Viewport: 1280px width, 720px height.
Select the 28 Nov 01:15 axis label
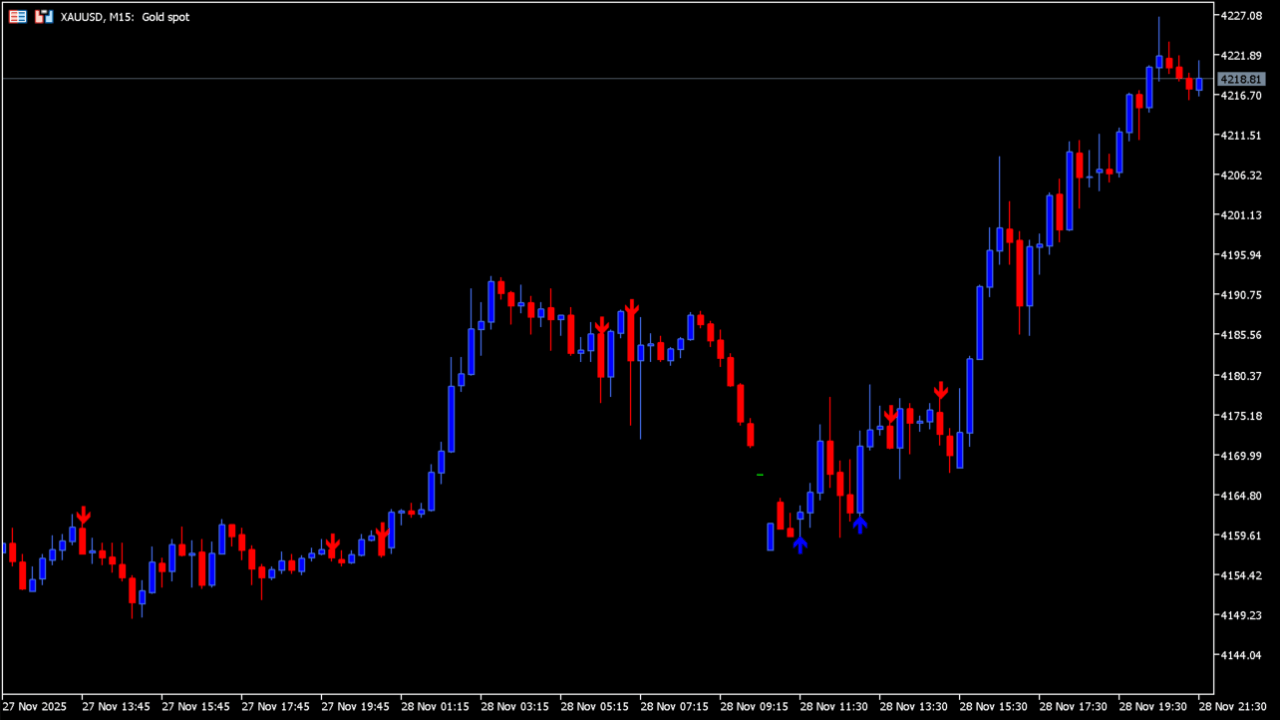(435, 706)
